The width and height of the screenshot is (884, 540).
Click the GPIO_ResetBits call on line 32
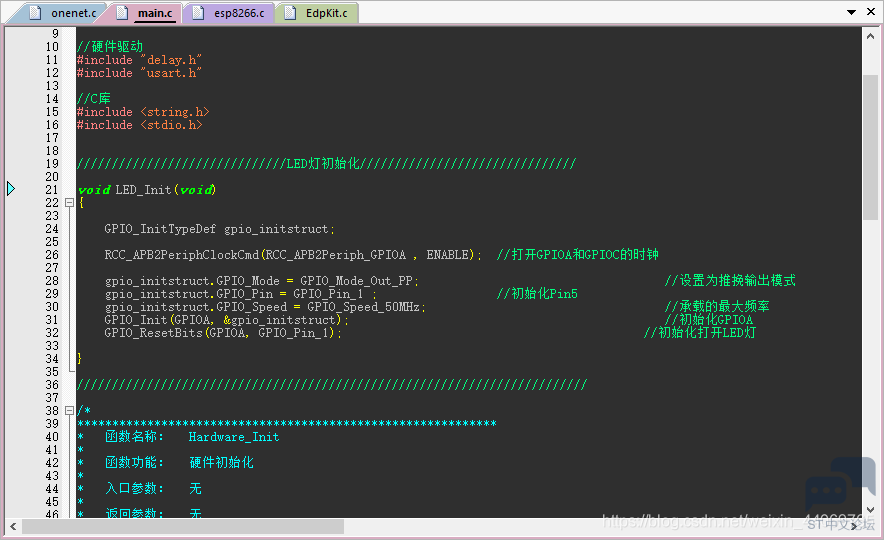(223, 333)
